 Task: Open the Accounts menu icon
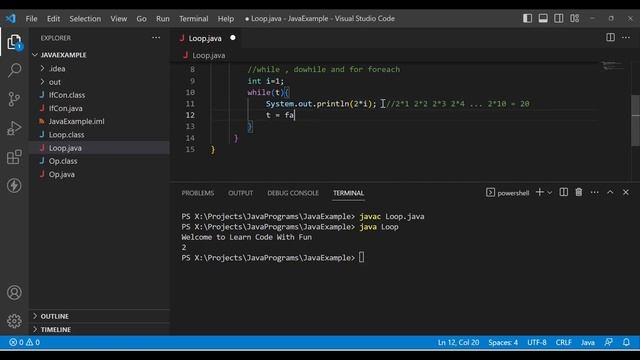coord(14,292)
